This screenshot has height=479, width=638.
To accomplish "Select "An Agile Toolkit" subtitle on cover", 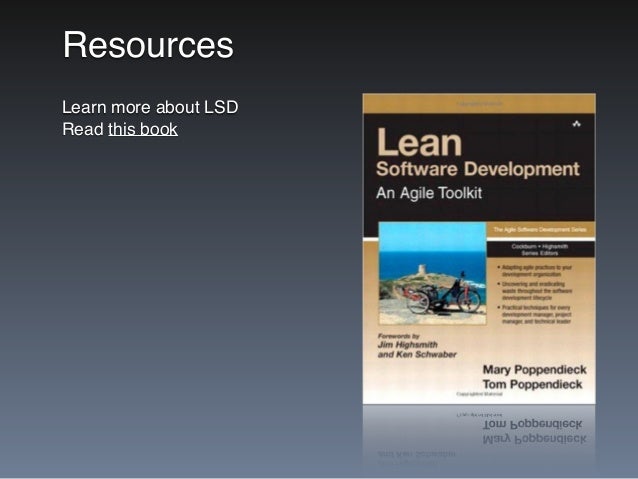I will click(429, 193).
